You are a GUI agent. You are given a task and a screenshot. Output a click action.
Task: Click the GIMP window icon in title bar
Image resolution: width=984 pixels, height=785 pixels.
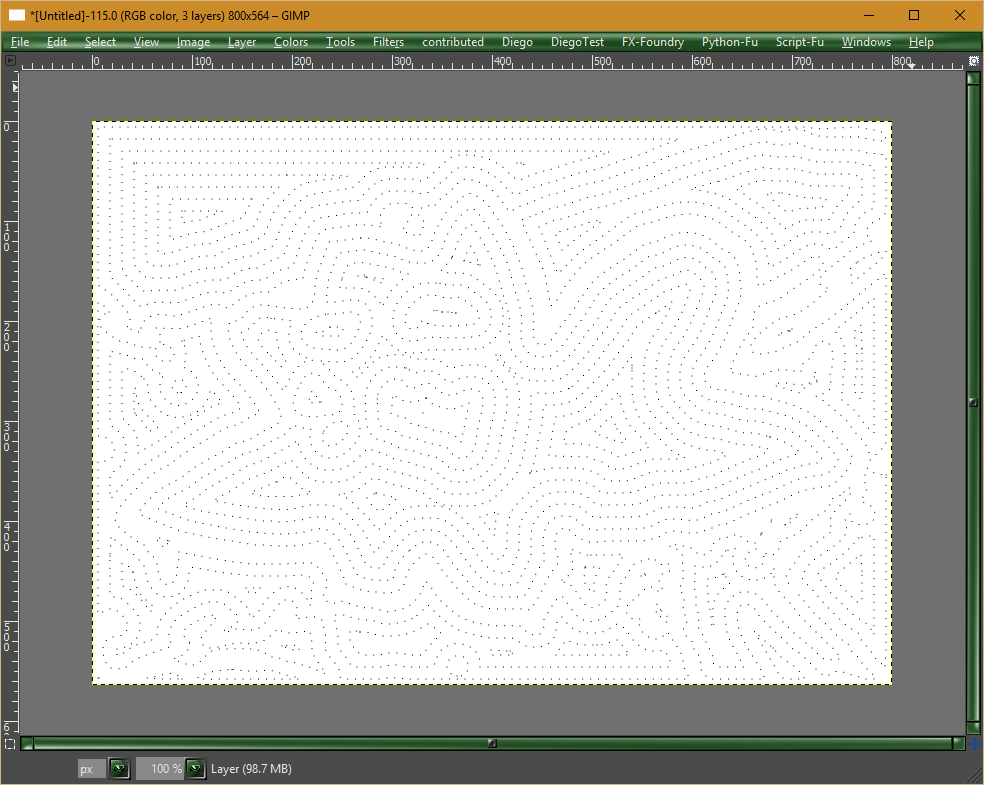coord(17,15)
